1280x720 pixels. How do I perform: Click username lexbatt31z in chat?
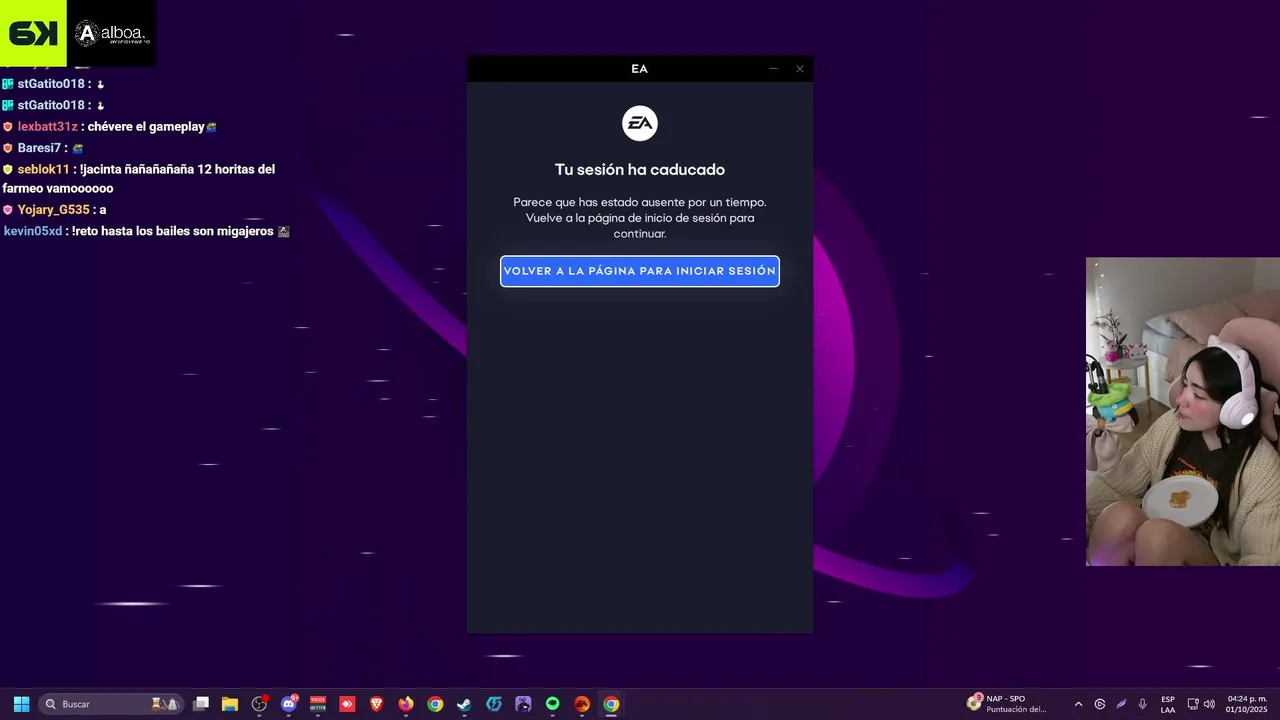[47, 127]
